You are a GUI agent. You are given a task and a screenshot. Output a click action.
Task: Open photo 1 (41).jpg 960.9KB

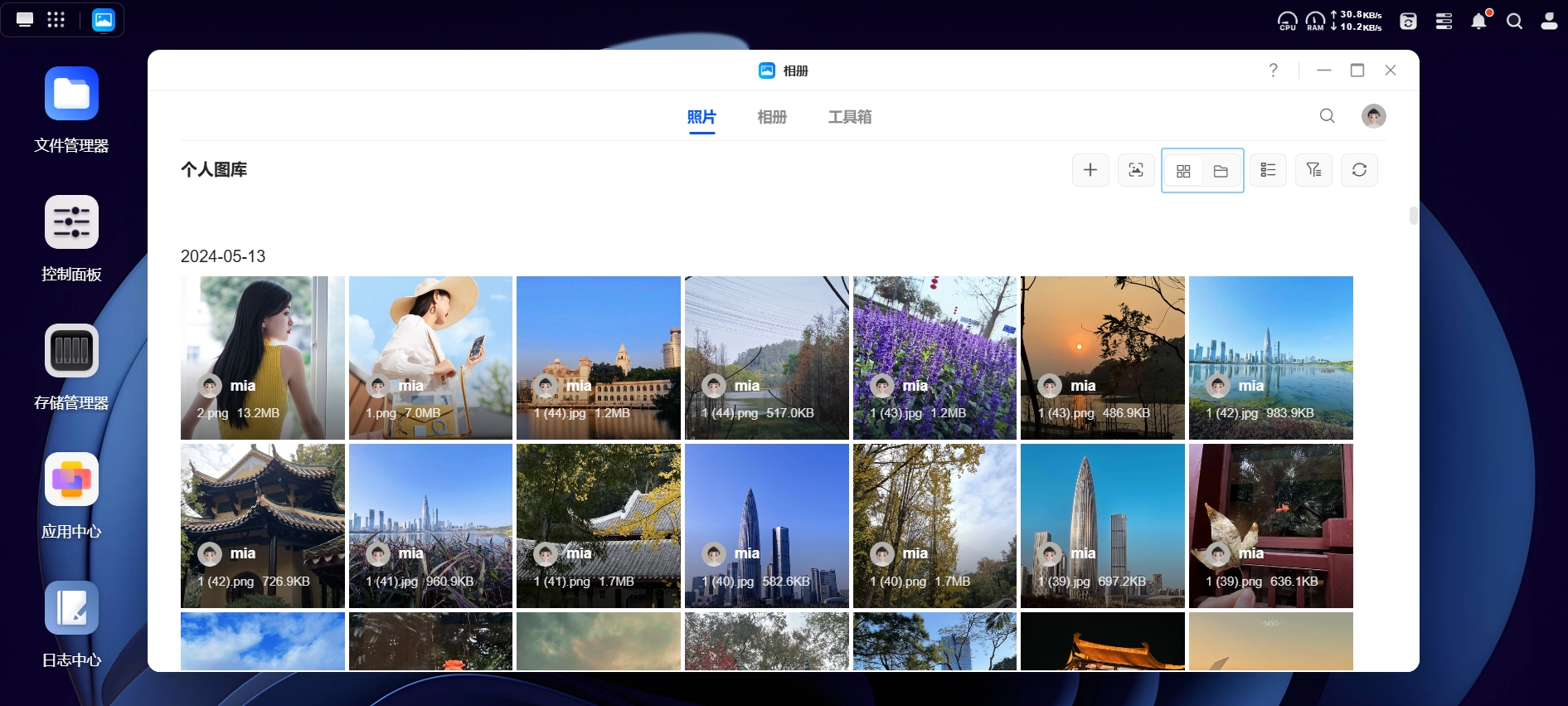pos(430,526)
